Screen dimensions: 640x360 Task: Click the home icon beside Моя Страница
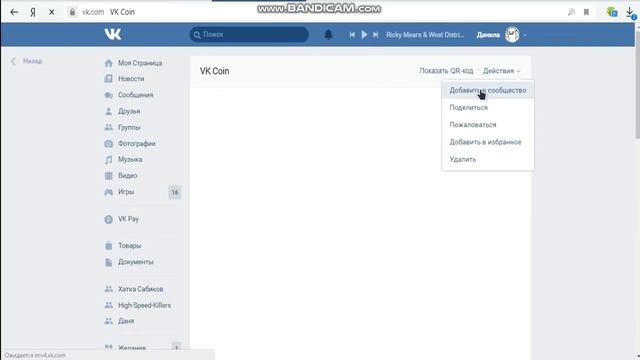[108, 63]
